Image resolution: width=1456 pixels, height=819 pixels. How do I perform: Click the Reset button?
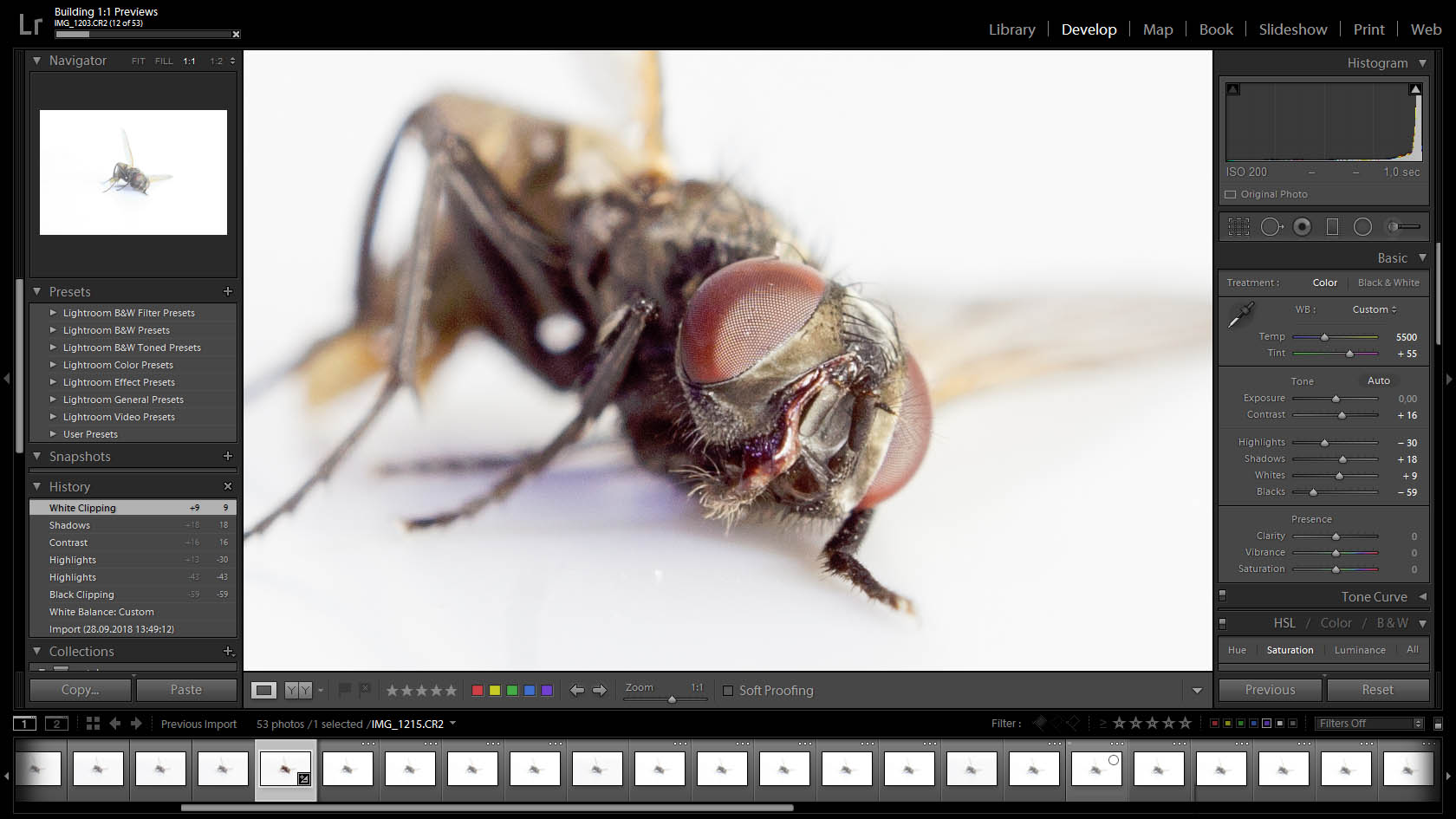point(1378,690)
